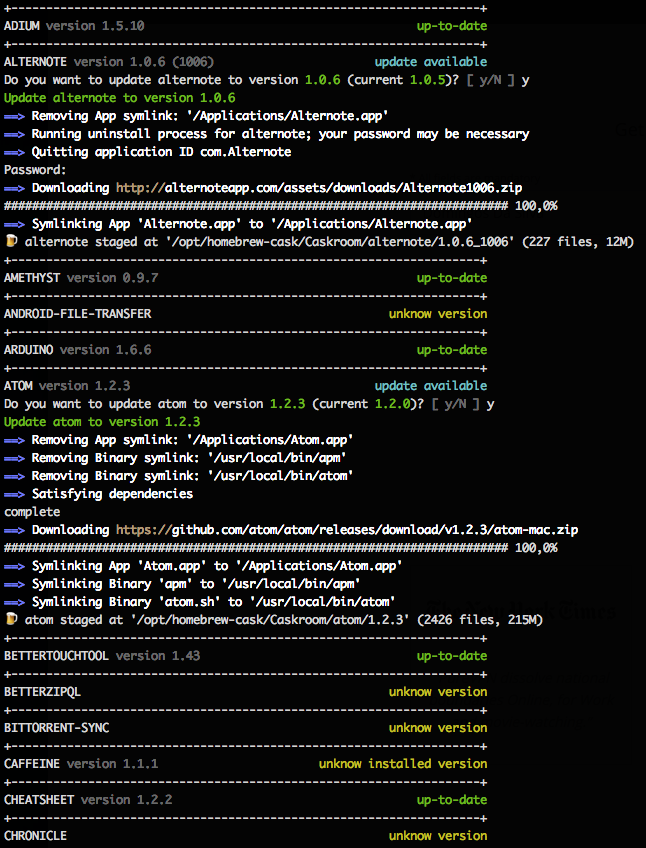This screenshot has width=646, height=848.
Task: Click 'unknow version' beside BETTERZIPQL
Action: click(438, 692)
